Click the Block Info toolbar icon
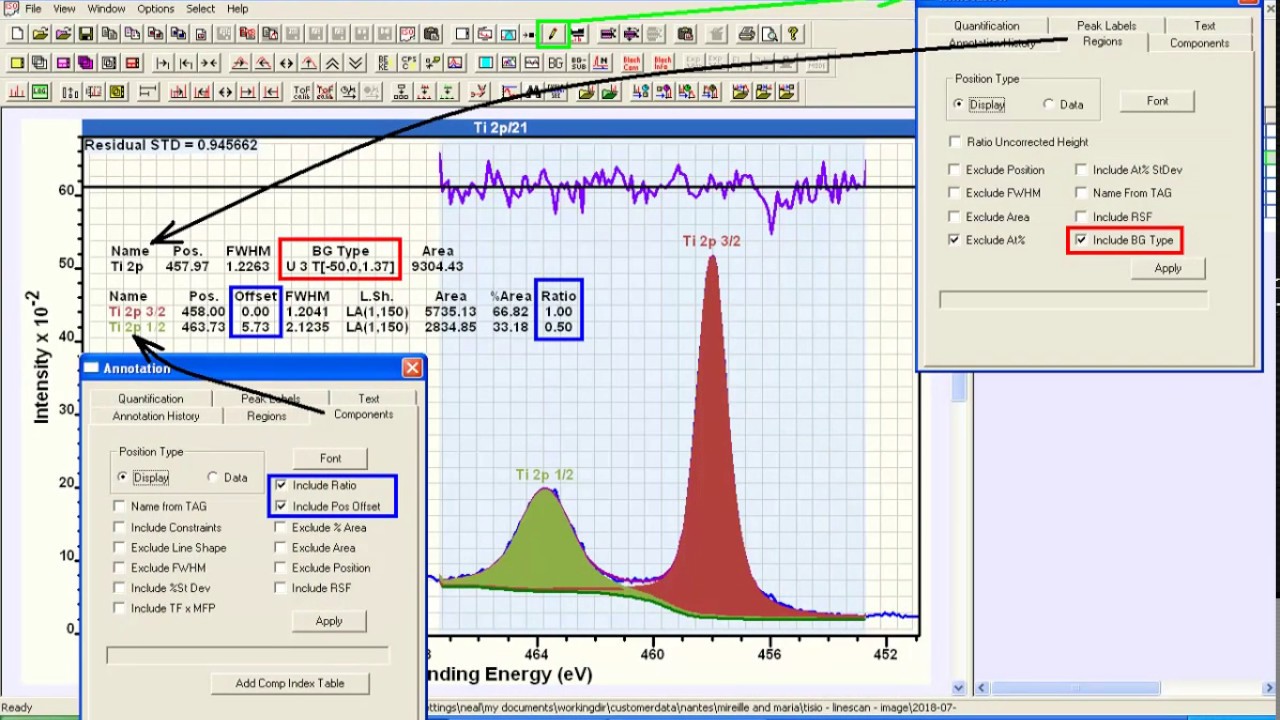Viewport: 1280px width, 720px height. [x=663, y=63]
